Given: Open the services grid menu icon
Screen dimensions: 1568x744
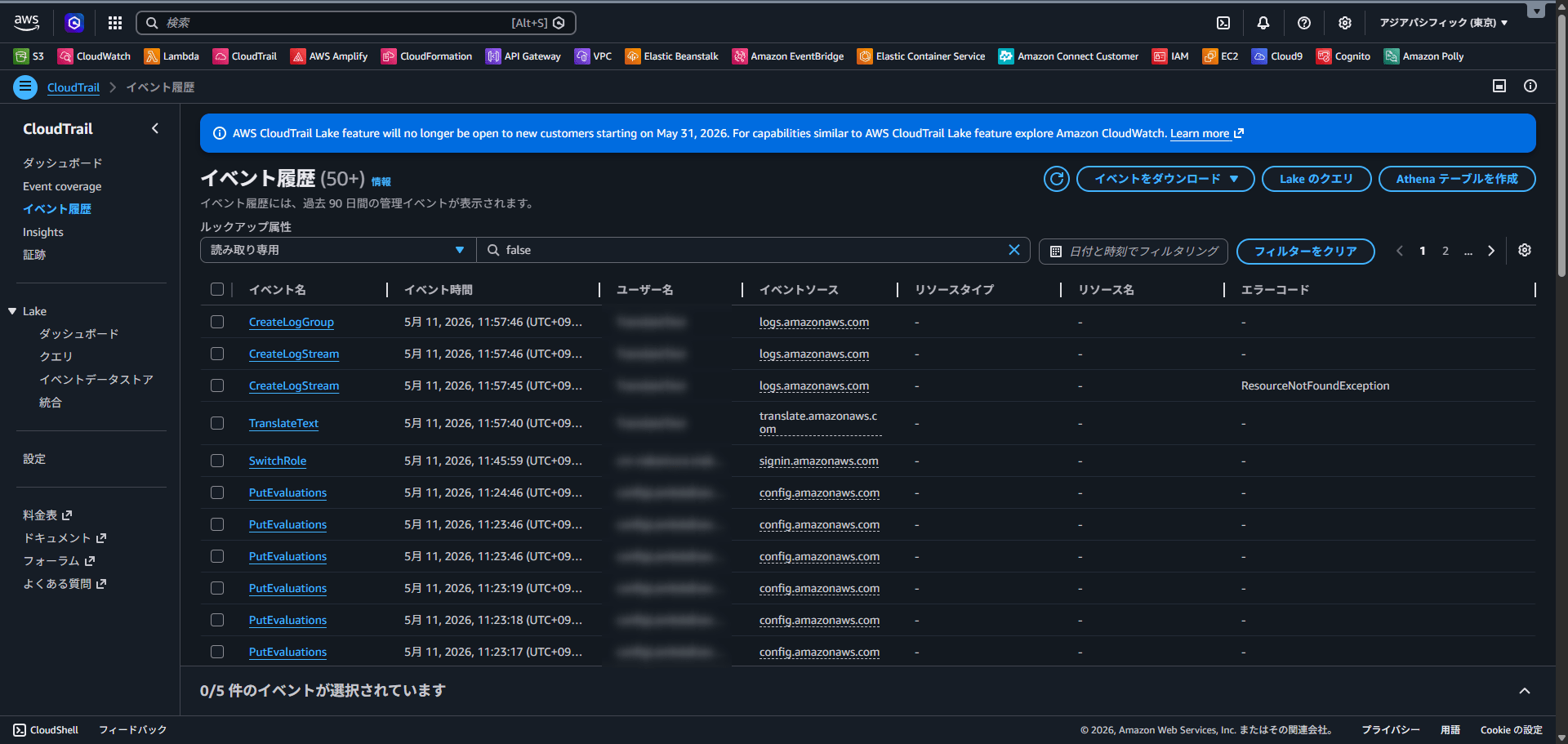Looking at the screenshot, I should coord(115,23).
